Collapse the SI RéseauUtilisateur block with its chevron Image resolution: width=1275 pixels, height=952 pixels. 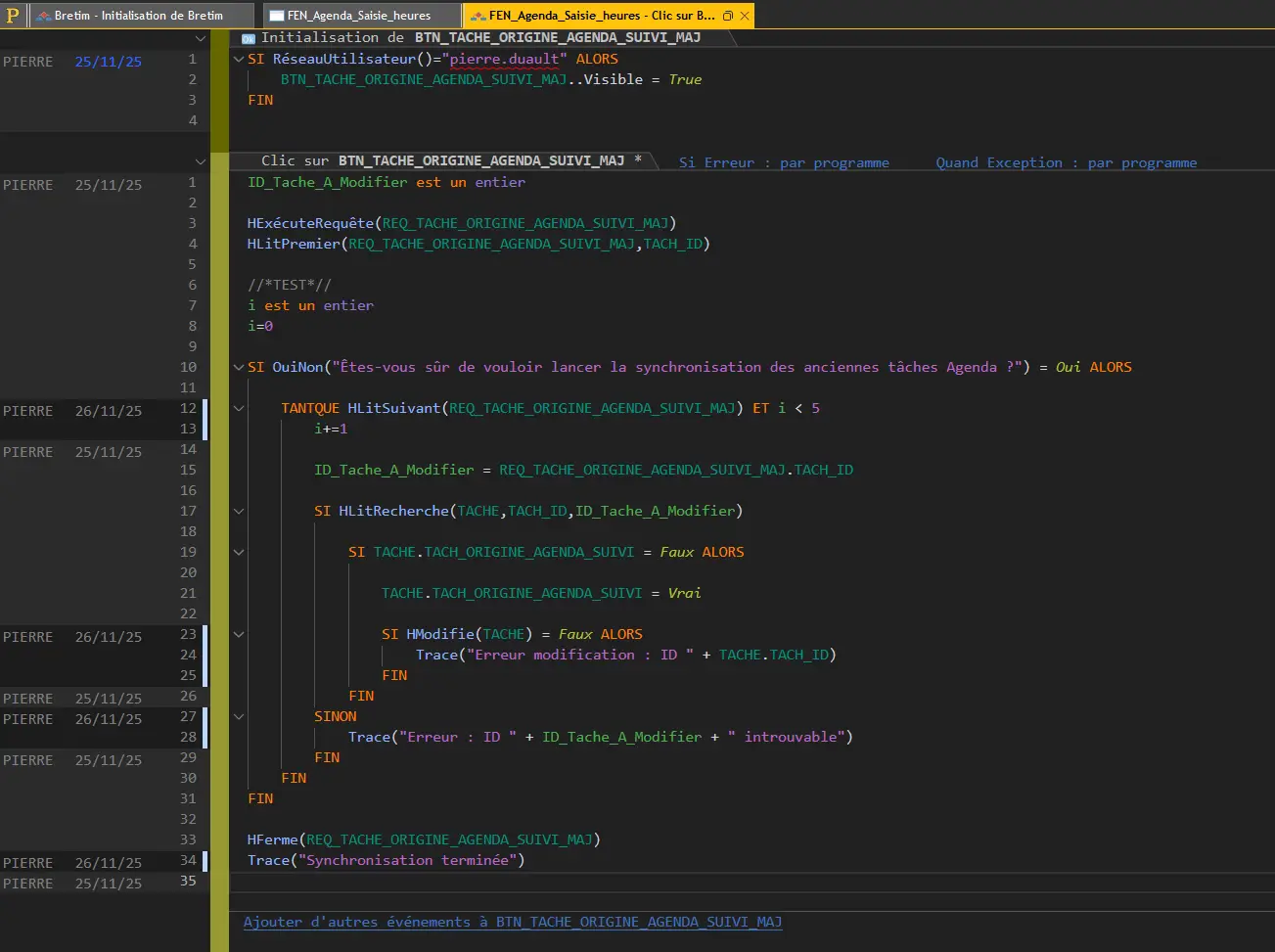click(238, 59)
